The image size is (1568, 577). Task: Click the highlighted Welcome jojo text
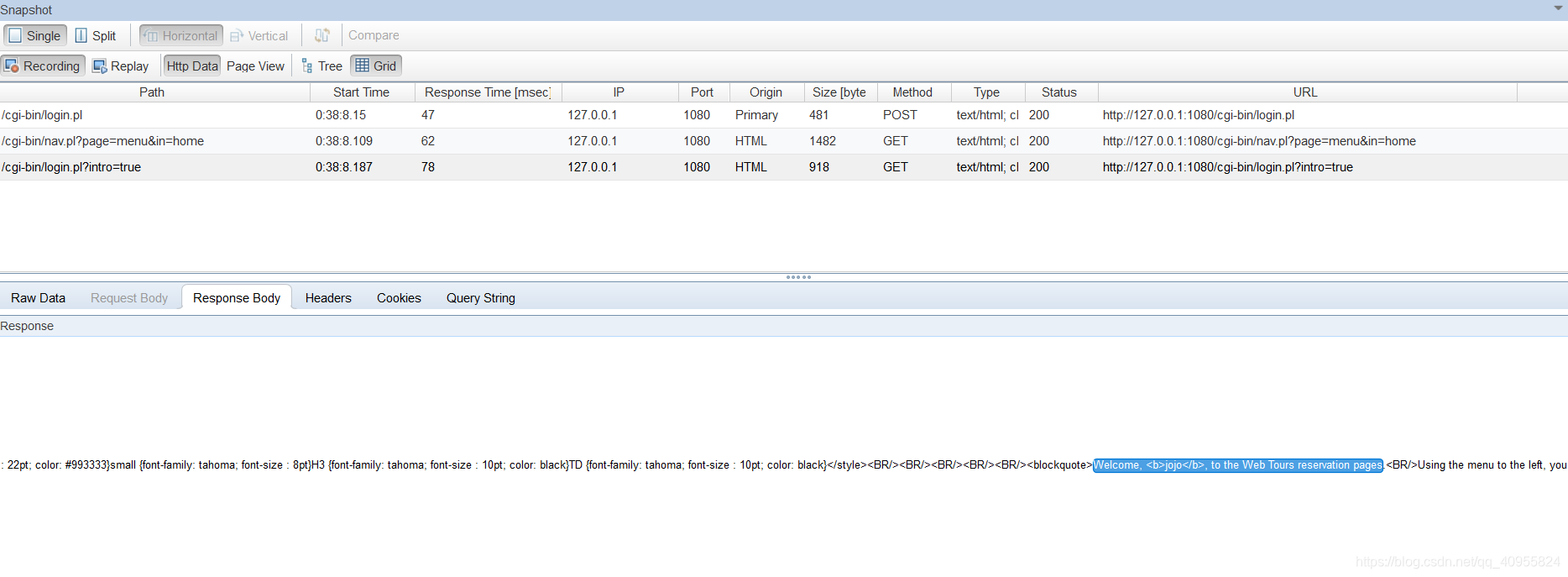pyautogui.click(x=1238, y=465)
